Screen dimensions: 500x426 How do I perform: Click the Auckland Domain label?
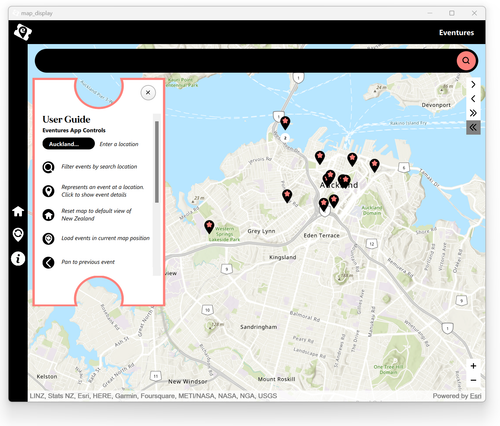click(372, 210)
